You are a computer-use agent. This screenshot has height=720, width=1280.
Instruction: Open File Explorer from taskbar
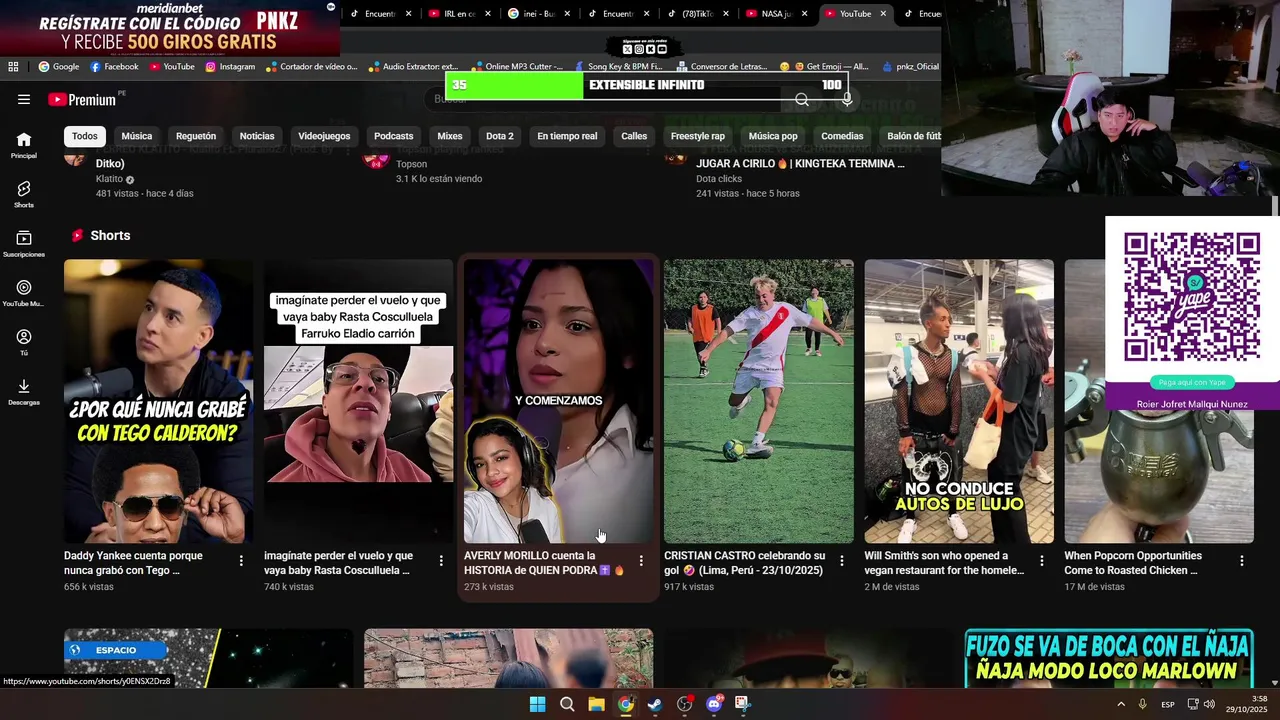pyautogui.click(x=596, y=704)
